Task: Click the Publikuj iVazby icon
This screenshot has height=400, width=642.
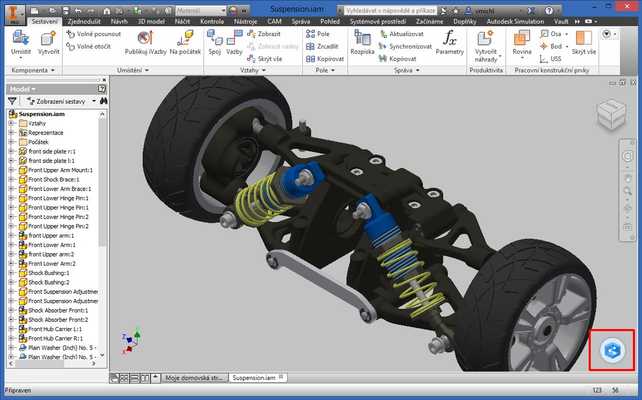Action: point(145,43)
